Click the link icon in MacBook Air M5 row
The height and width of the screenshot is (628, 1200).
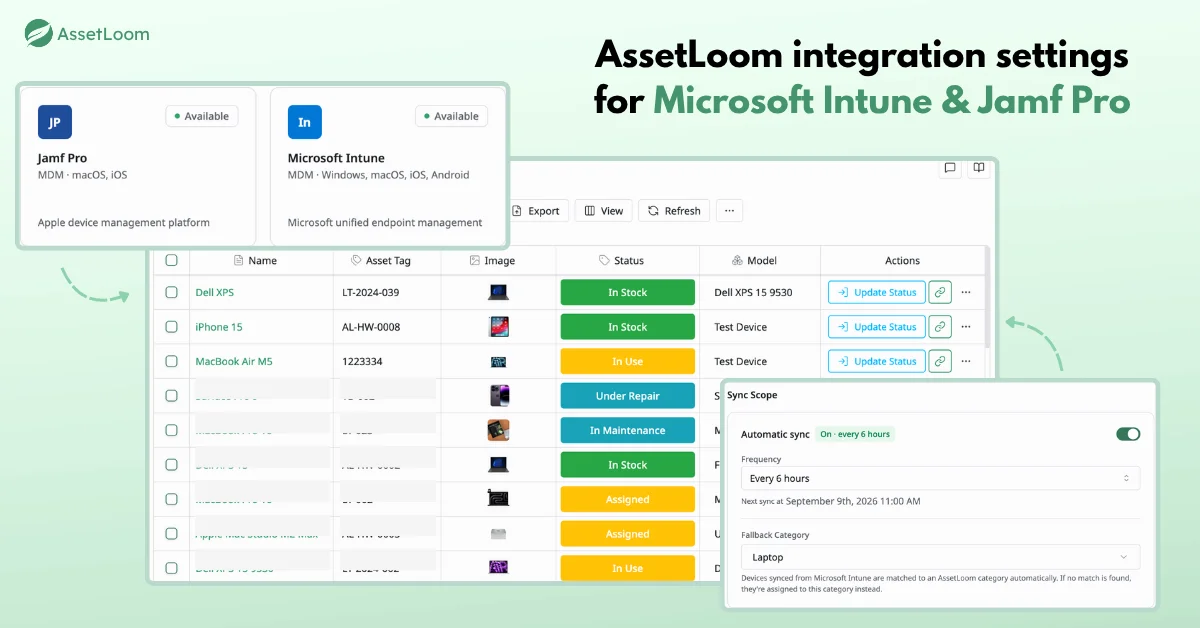[x=939, y=361]
